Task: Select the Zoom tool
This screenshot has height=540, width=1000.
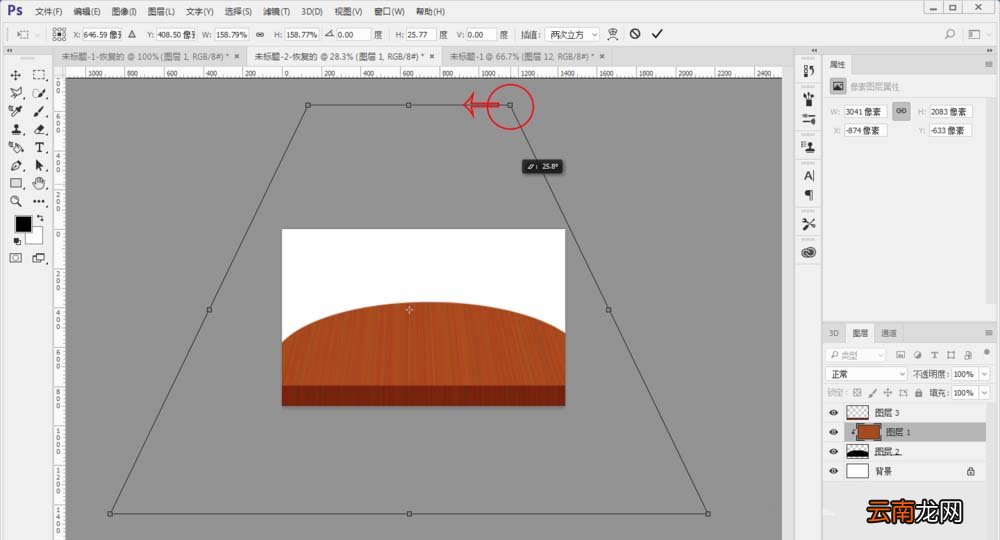Action: click(x=15, y=201)
